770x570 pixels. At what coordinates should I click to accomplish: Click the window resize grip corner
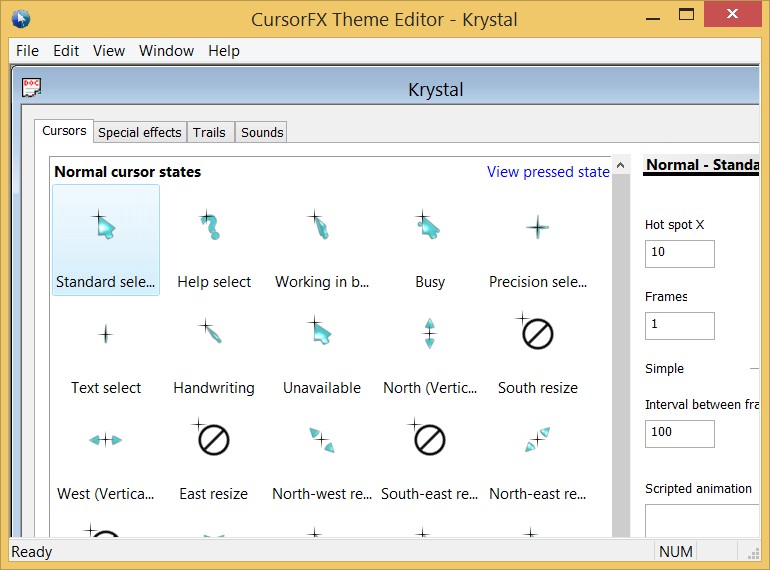click(753, 554)
